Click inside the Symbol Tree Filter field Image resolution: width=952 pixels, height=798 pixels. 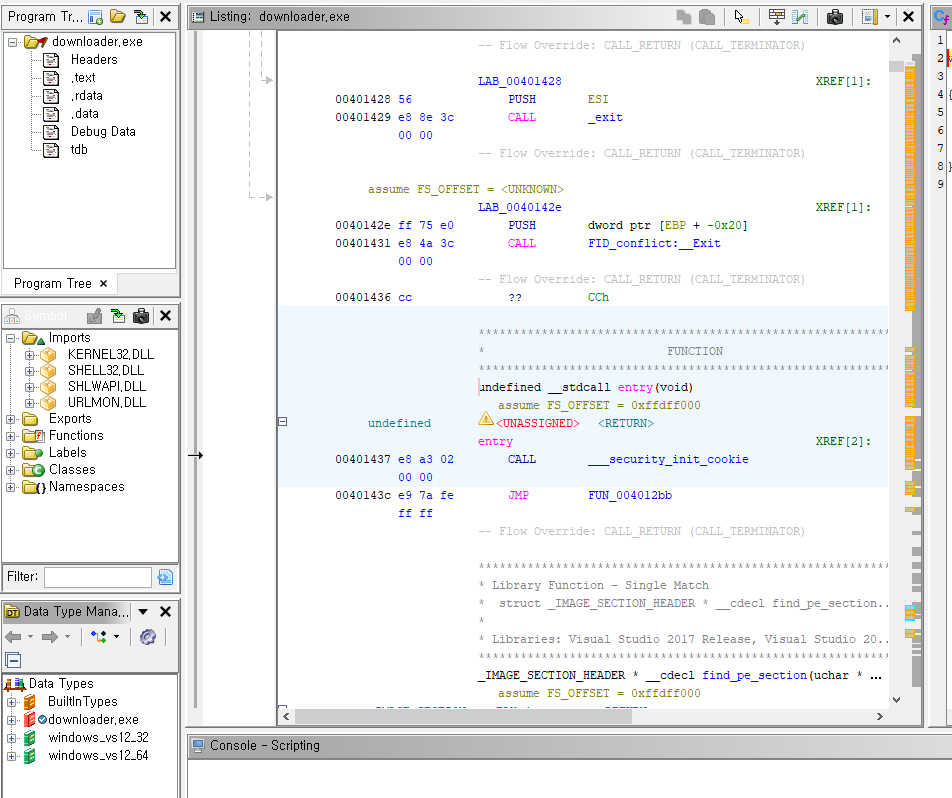(97, 577)
